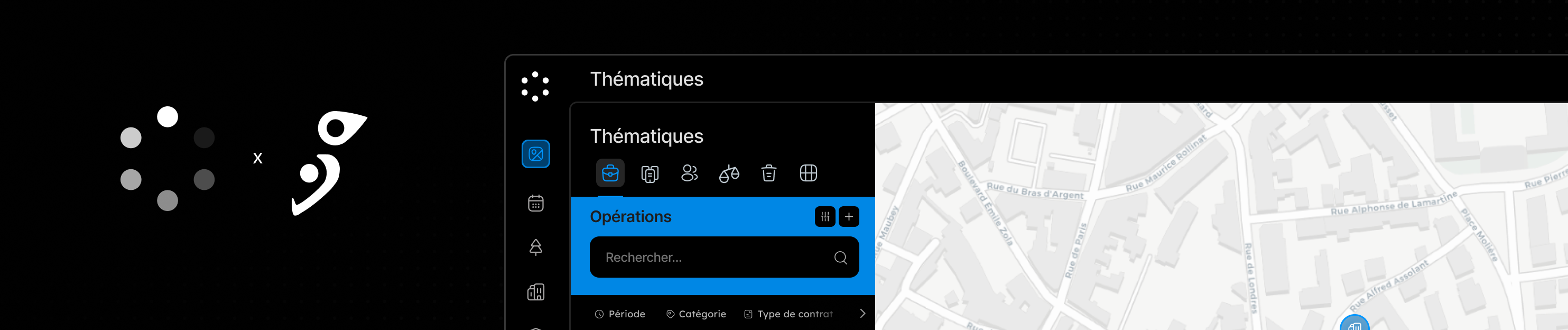Select the map thematic sidebar icon

(536, 154)
